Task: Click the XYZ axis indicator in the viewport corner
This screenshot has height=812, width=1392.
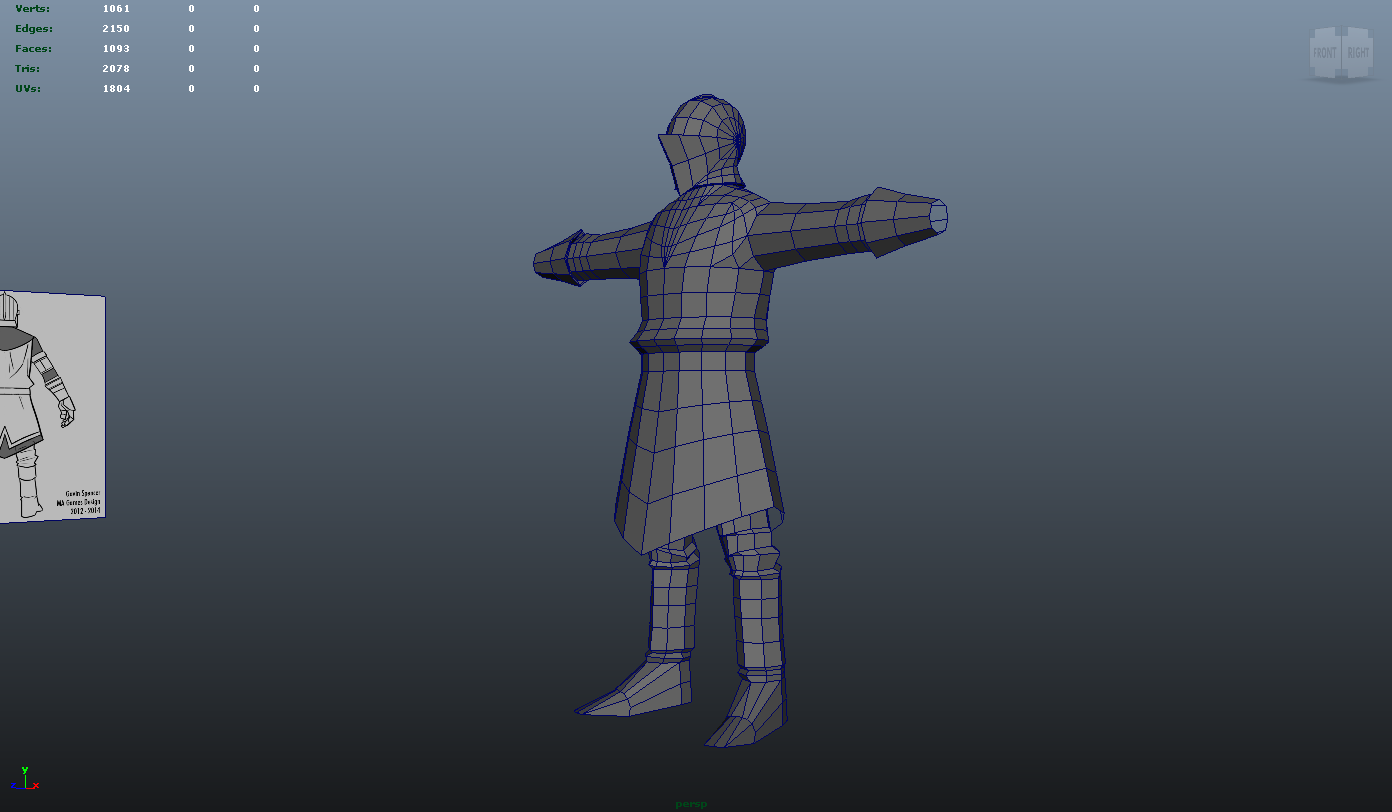Action: pyautogui.click(x=26, y=780)
